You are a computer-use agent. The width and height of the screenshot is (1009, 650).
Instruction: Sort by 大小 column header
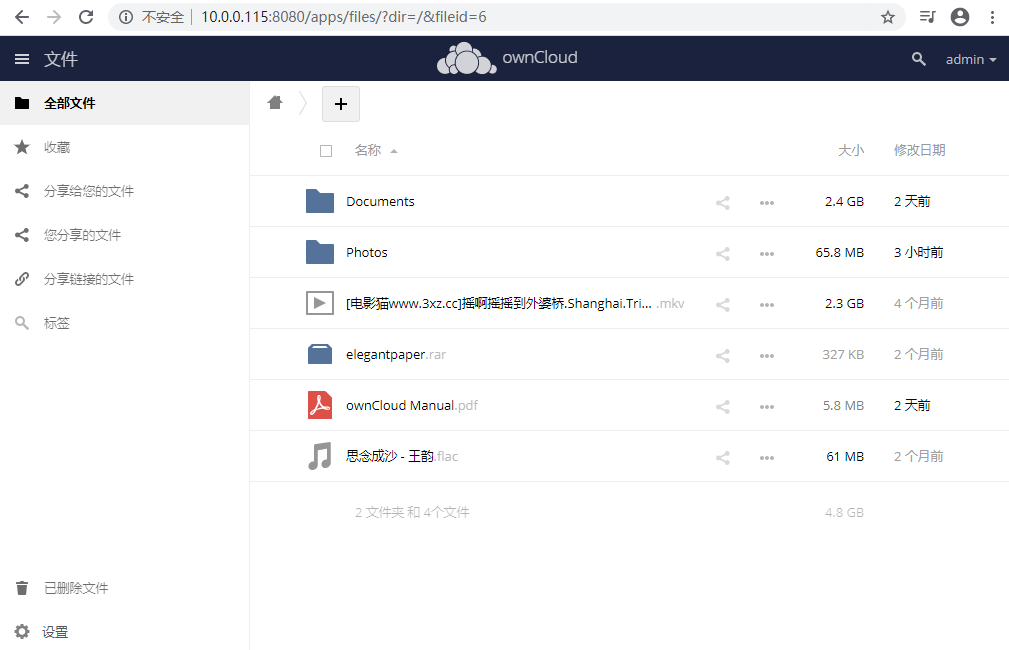pos(851,150)
